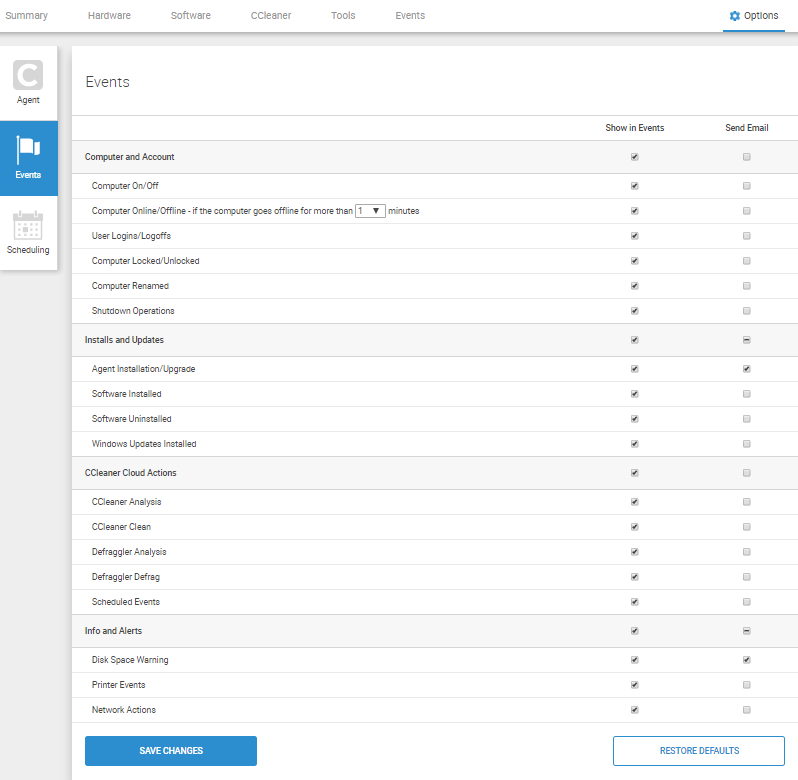
Task: Click the Events page heading
Action: (107, 82)
